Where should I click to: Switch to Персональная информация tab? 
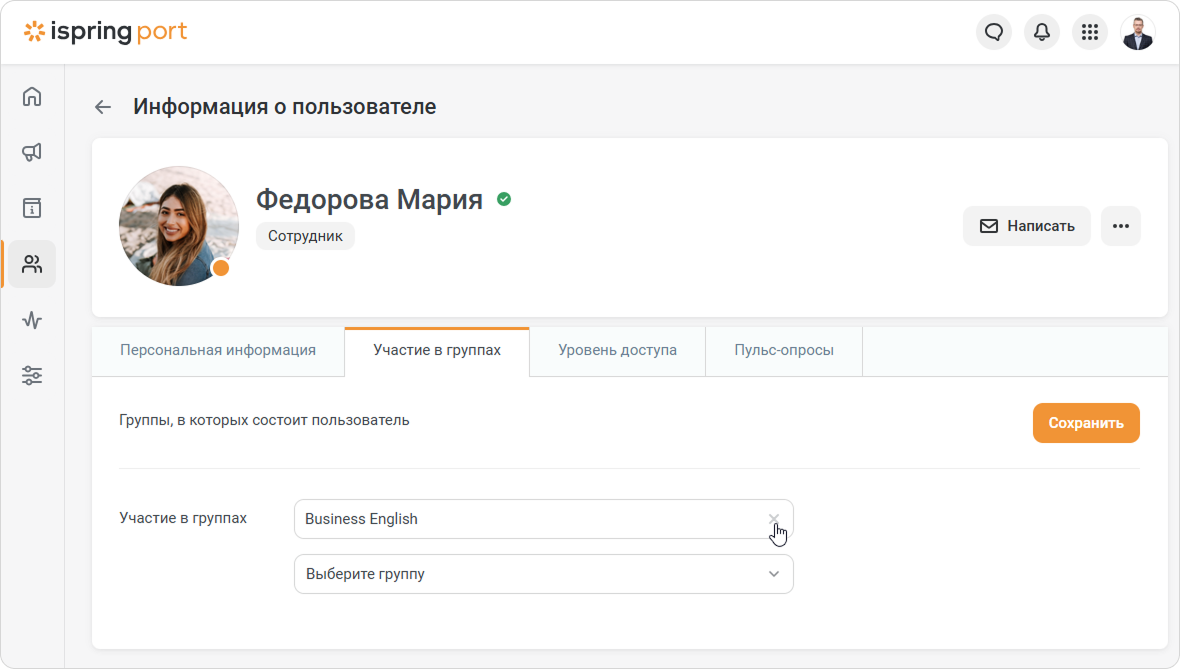coord(218,350)
